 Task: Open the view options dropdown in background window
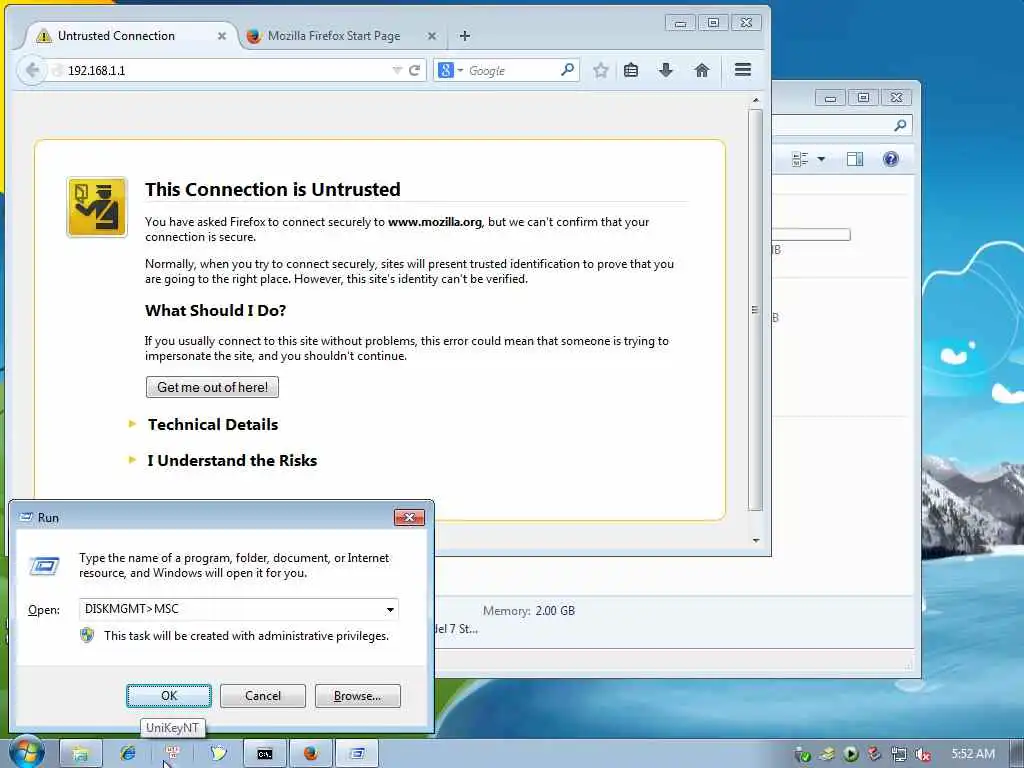tap(822, 159)
